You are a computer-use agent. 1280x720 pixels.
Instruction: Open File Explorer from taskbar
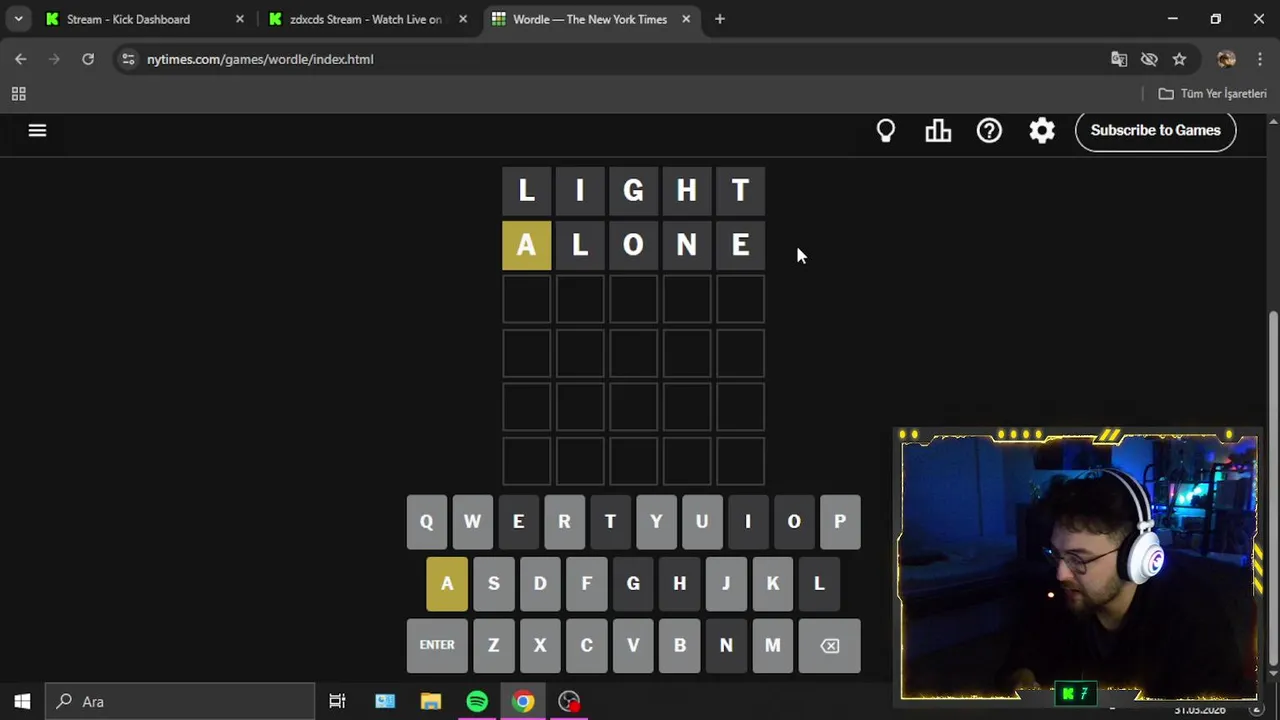tap(431, 701)
